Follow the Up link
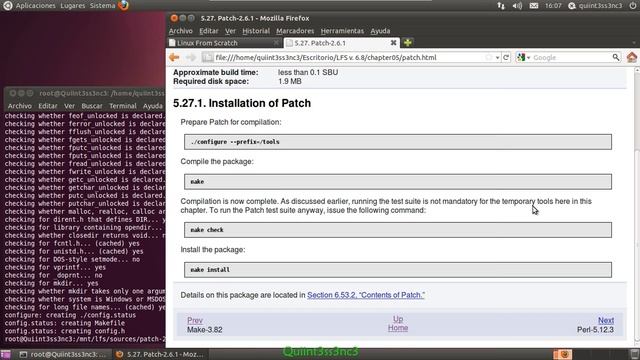This screenshot has height=360, width=640. point(398,319)
